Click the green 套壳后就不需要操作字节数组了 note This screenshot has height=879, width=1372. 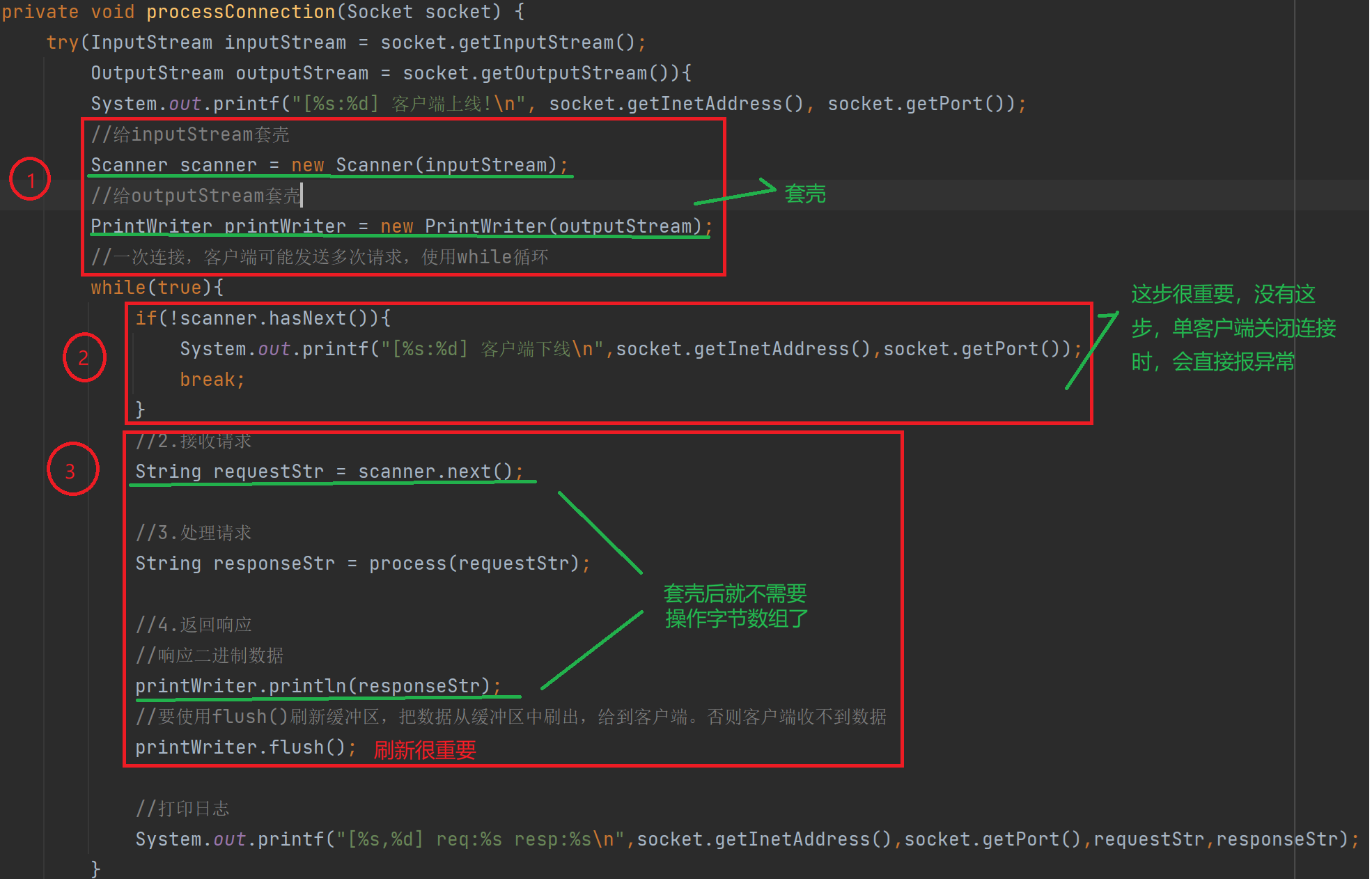(735, 606)
